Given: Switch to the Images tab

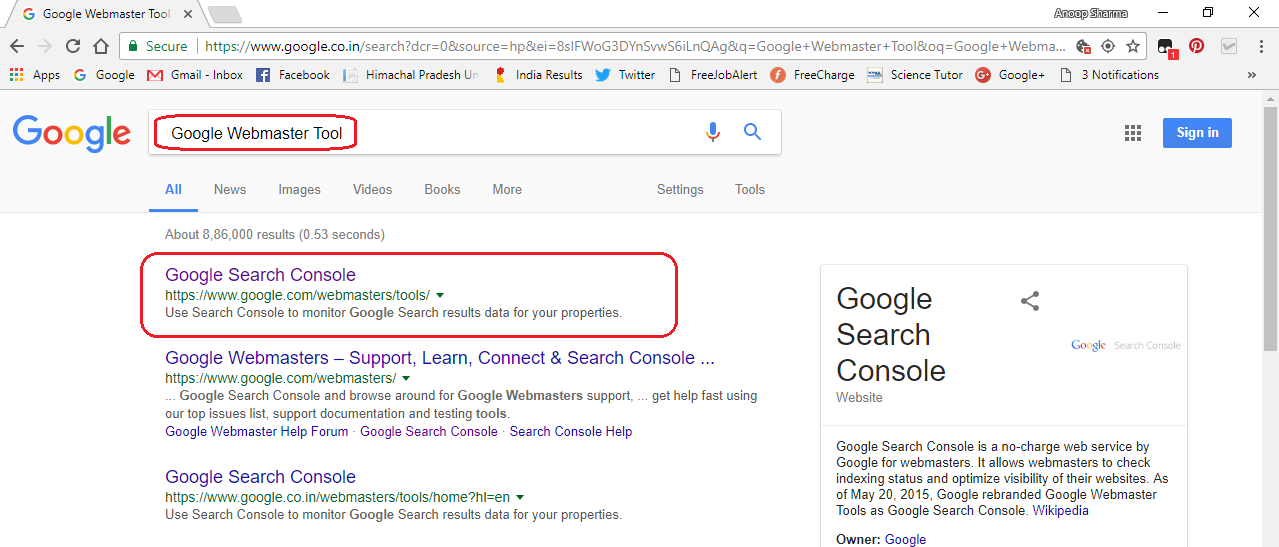Looking at the screenshot, I should click(299, 189).
